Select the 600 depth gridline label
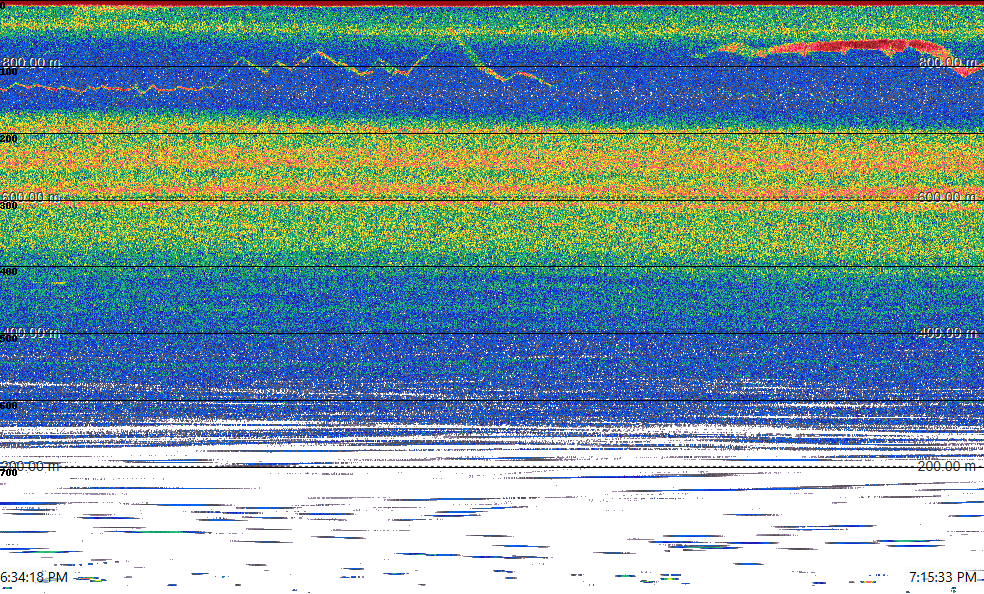The height and width of the screenshot is (594, 984). tap(9, 405)
